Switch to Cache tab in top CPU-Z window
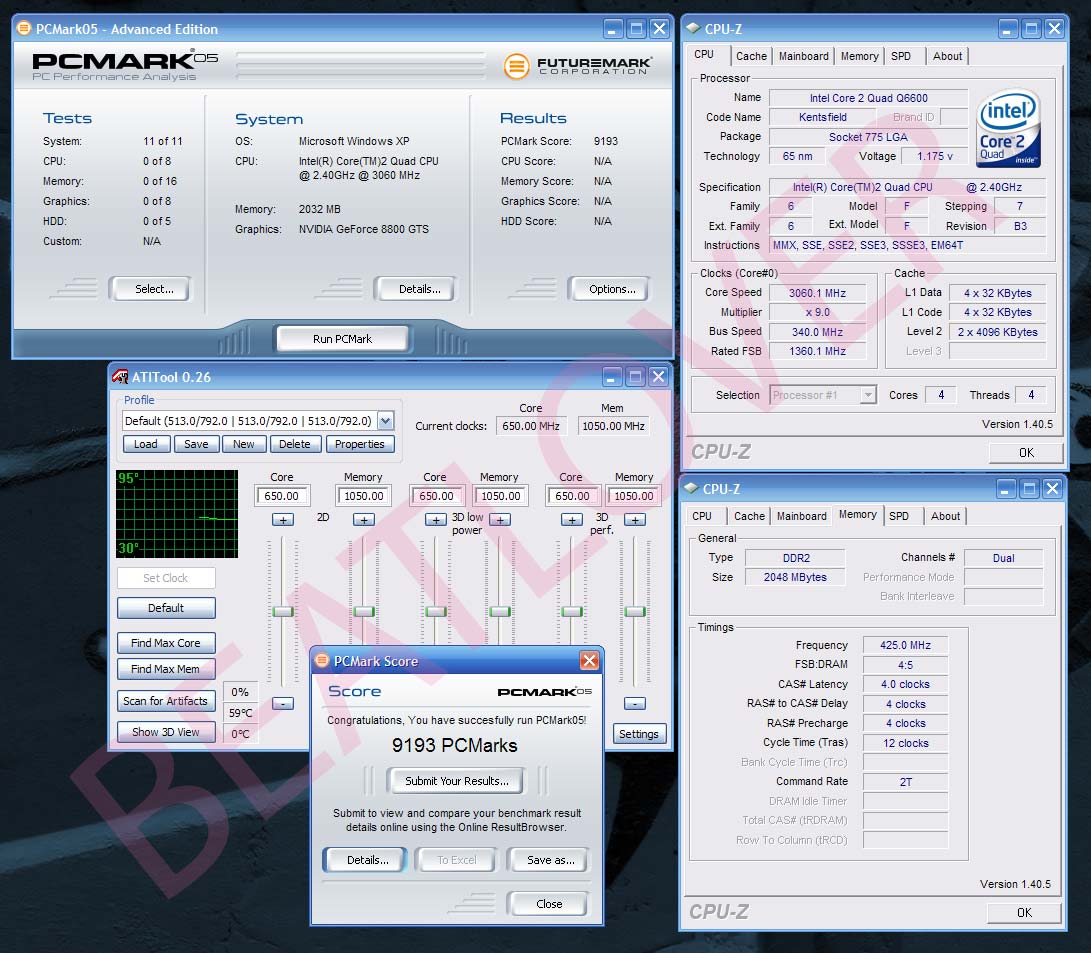This screenshot has width=1091, height=953. 751,56
